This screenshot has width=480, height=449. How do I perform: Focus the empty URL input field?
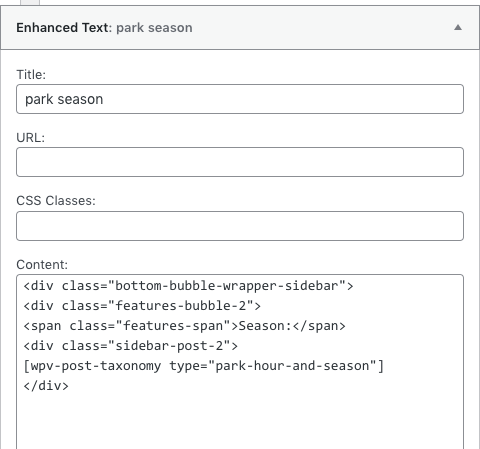[x=240, y=162]
